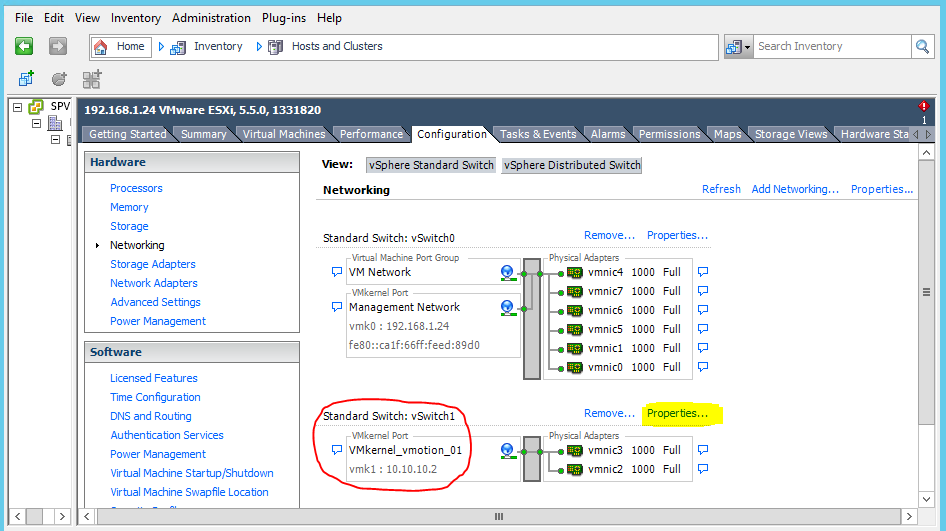
Task: Click the vertical scrollbar up arrow
Action: pos(927,153)
